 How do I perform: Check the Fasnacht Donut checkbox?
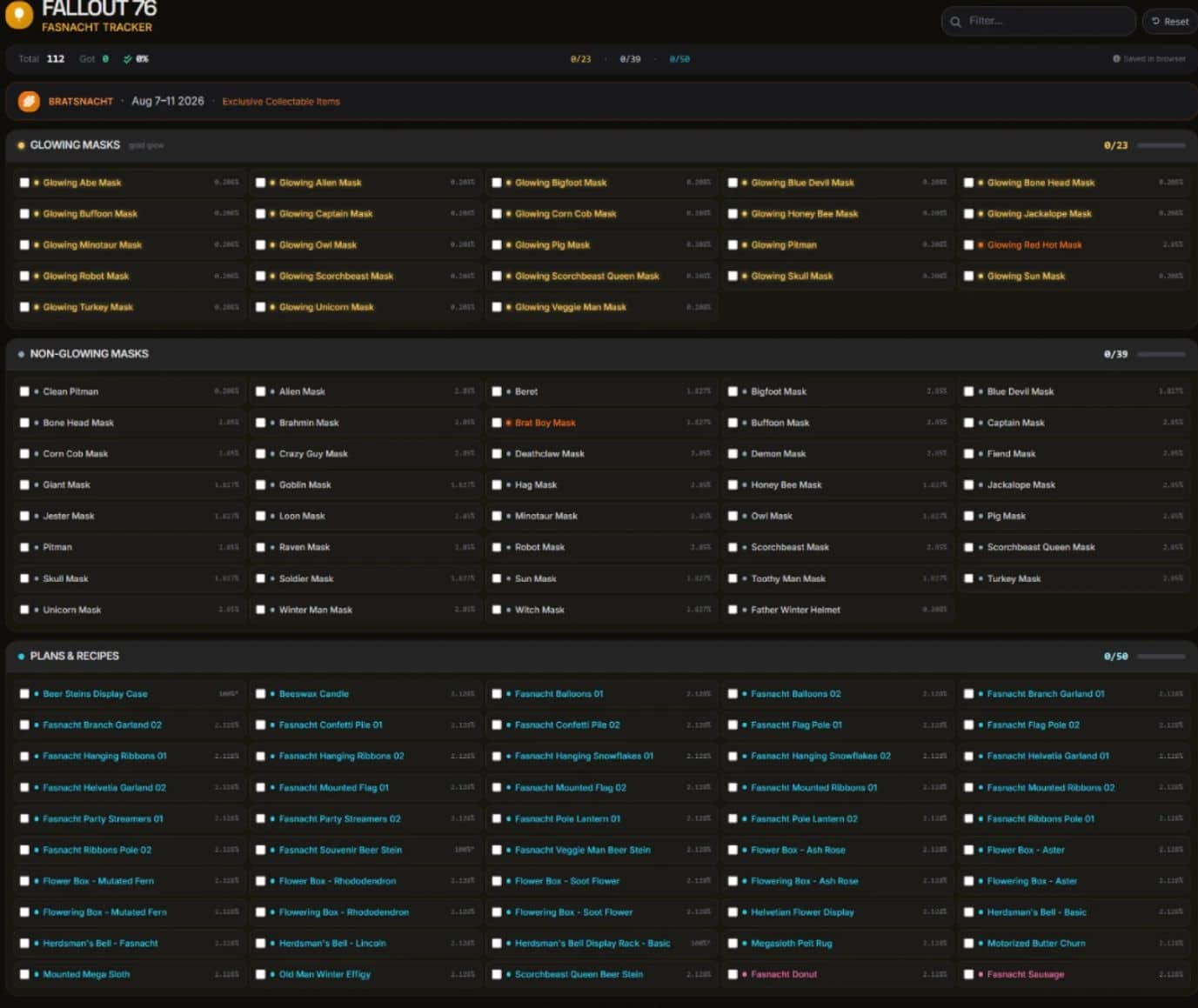coord(733,975)
